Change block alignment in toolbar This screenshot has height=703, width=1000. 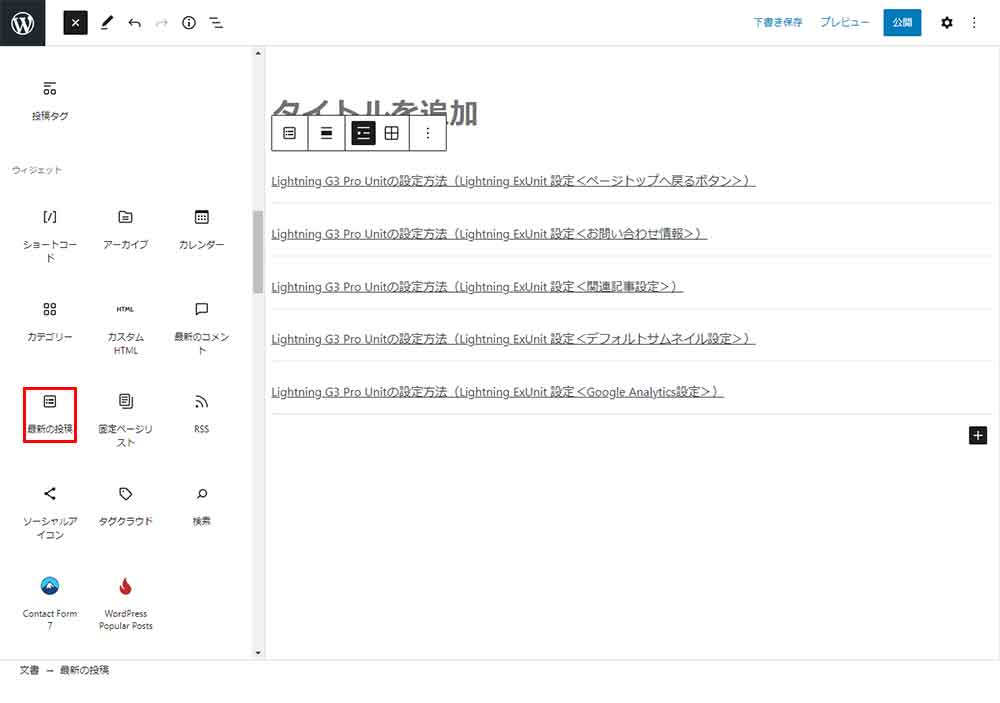coord(326,133)
